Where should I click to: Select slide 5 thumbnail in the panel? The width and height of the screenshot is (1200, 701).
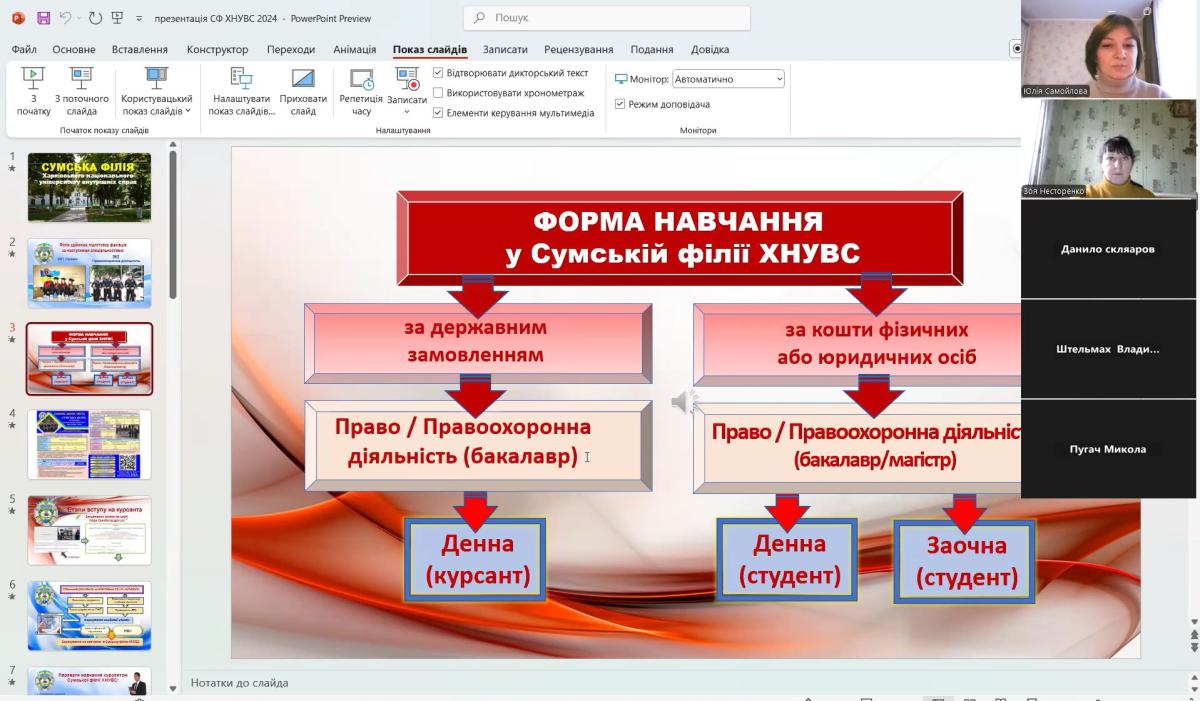pos(90,530)
